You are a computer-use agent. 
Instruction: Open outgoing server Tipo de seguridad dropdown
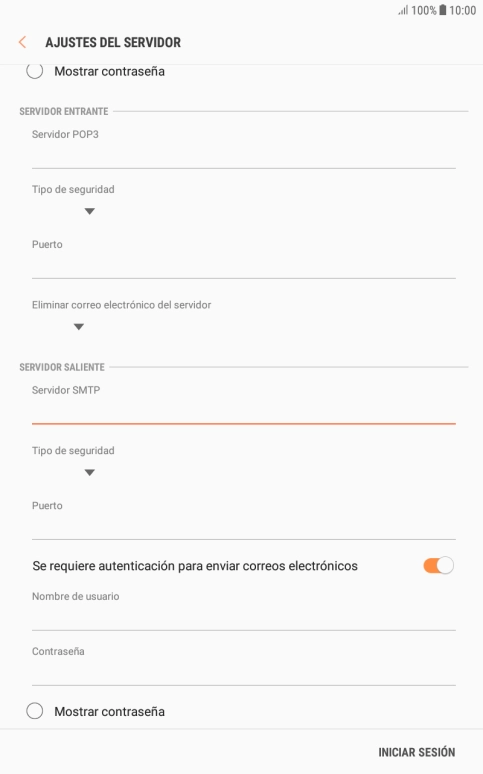(89, 472)
